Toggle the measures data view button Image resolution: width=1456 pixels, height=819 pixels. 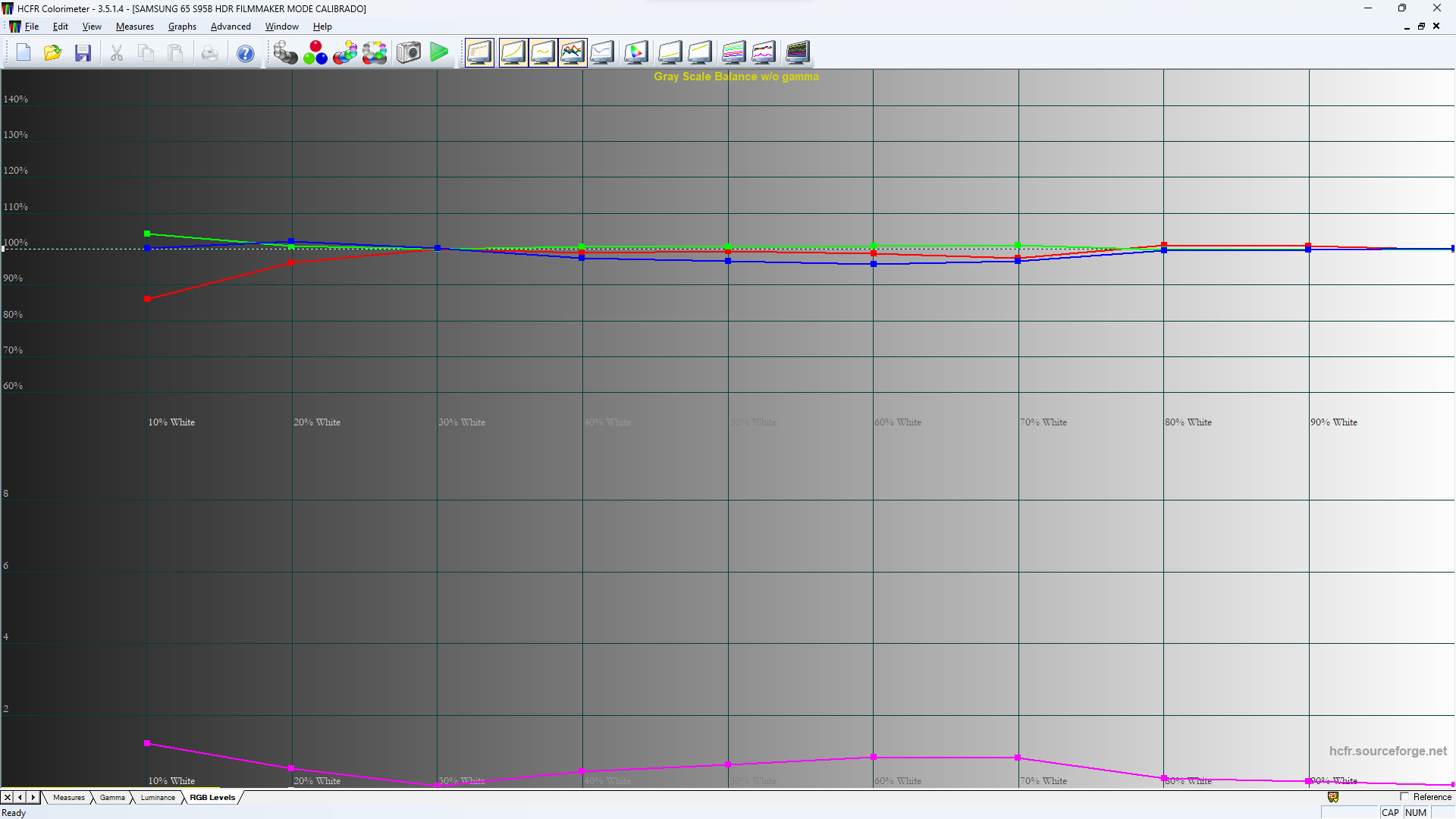(479, 52)
